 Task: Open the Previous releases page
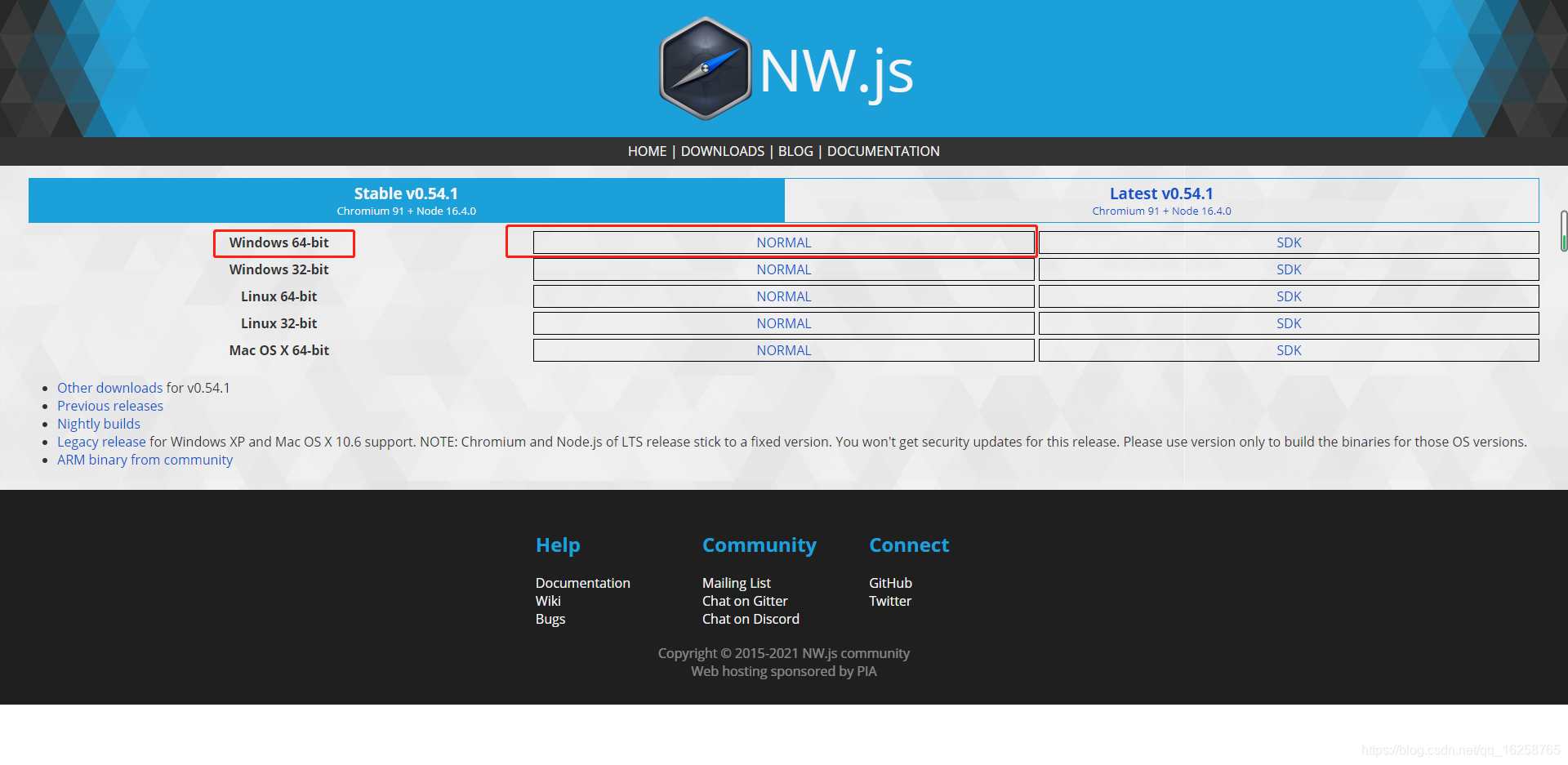tap(109, 406)
